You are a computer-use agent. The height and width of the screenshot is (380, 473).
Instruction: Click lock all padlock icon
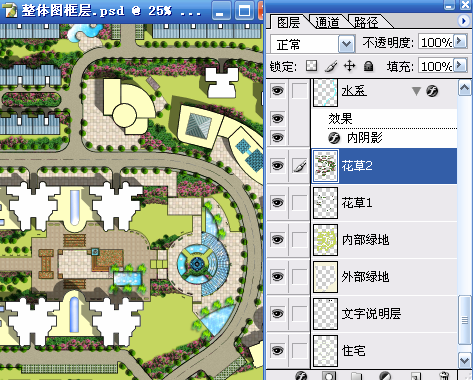pyautogui.click(x=368, y=66)
